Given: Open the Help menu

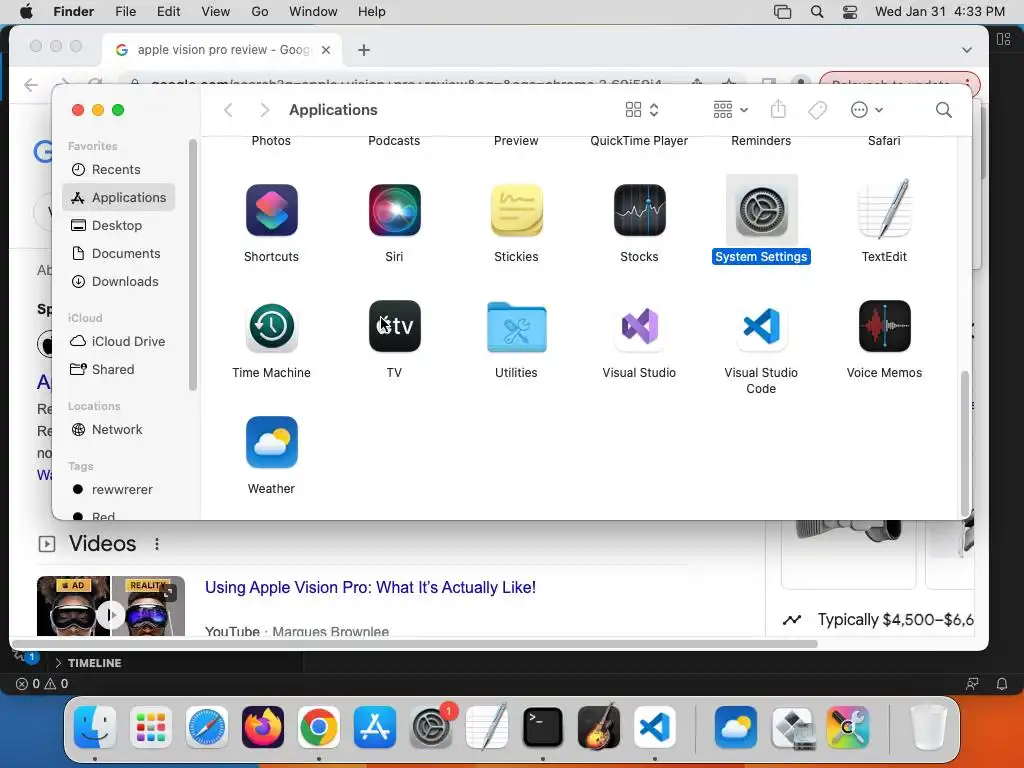Looking at the screenshot, I should point(372,12).
